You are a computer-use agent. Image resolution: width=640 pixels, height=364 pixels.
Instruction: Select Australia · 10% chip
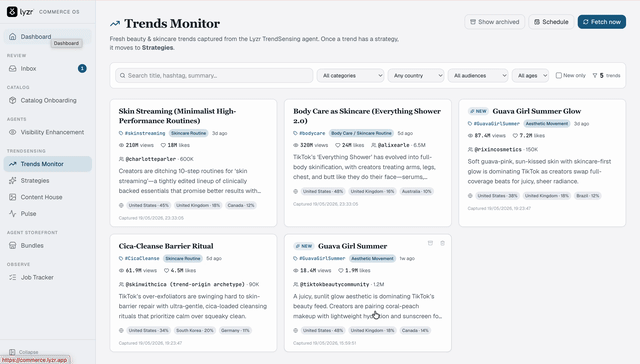click(416, 191)
